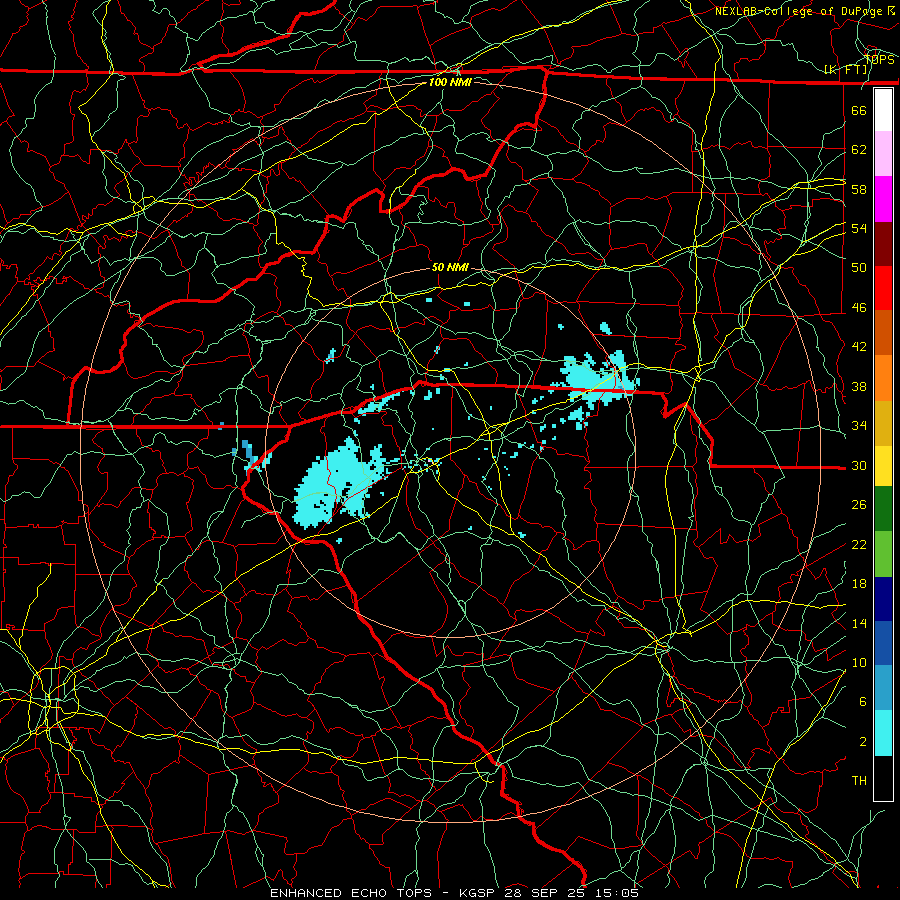Click the legend value '58'

(x=859, y=189)
